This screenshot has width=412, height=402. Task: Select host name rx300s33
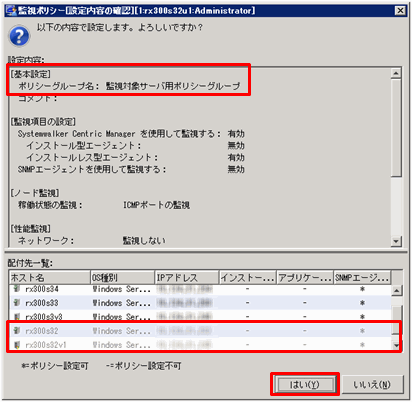coord(42,303)
